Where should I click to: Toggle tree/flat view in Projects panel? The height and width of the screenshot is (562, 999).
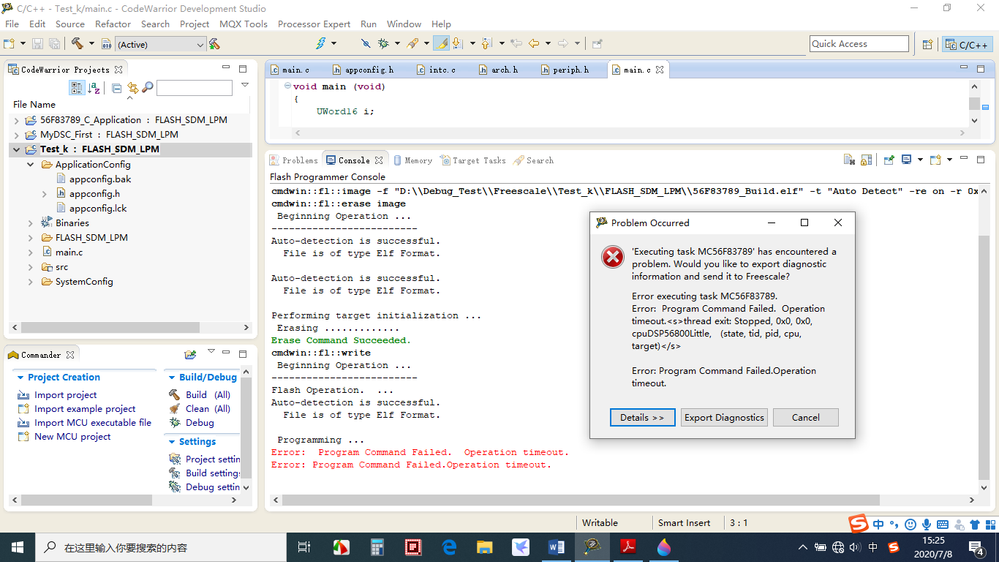point(76,88)
